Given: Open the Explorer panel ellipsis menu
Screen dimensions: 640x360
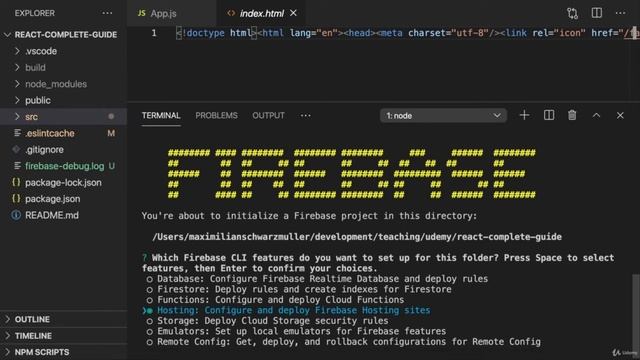Looking at the screenshot, I should pyautogui.click(x=107, y=13).
